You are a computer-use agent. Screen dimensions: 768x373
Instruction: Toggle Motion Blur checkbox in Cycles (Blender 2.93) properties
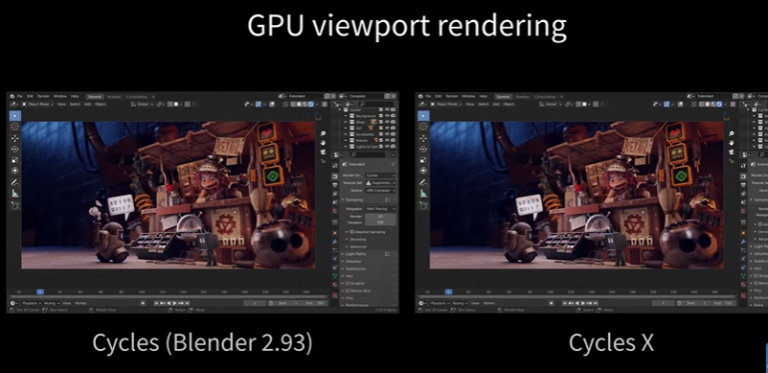point(347,291)
